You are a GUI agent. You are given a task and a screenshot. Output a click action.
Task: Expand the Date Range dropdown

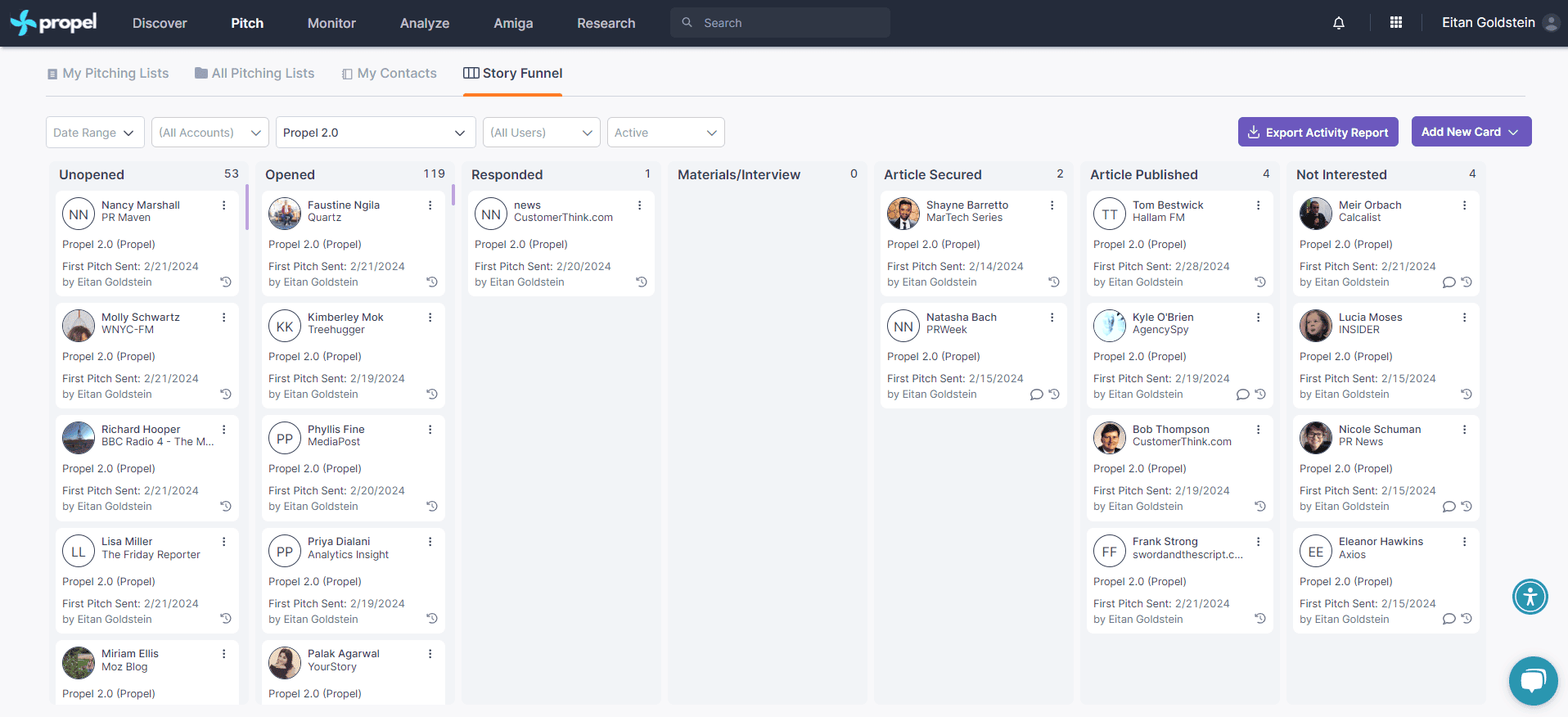click(95, 133)
